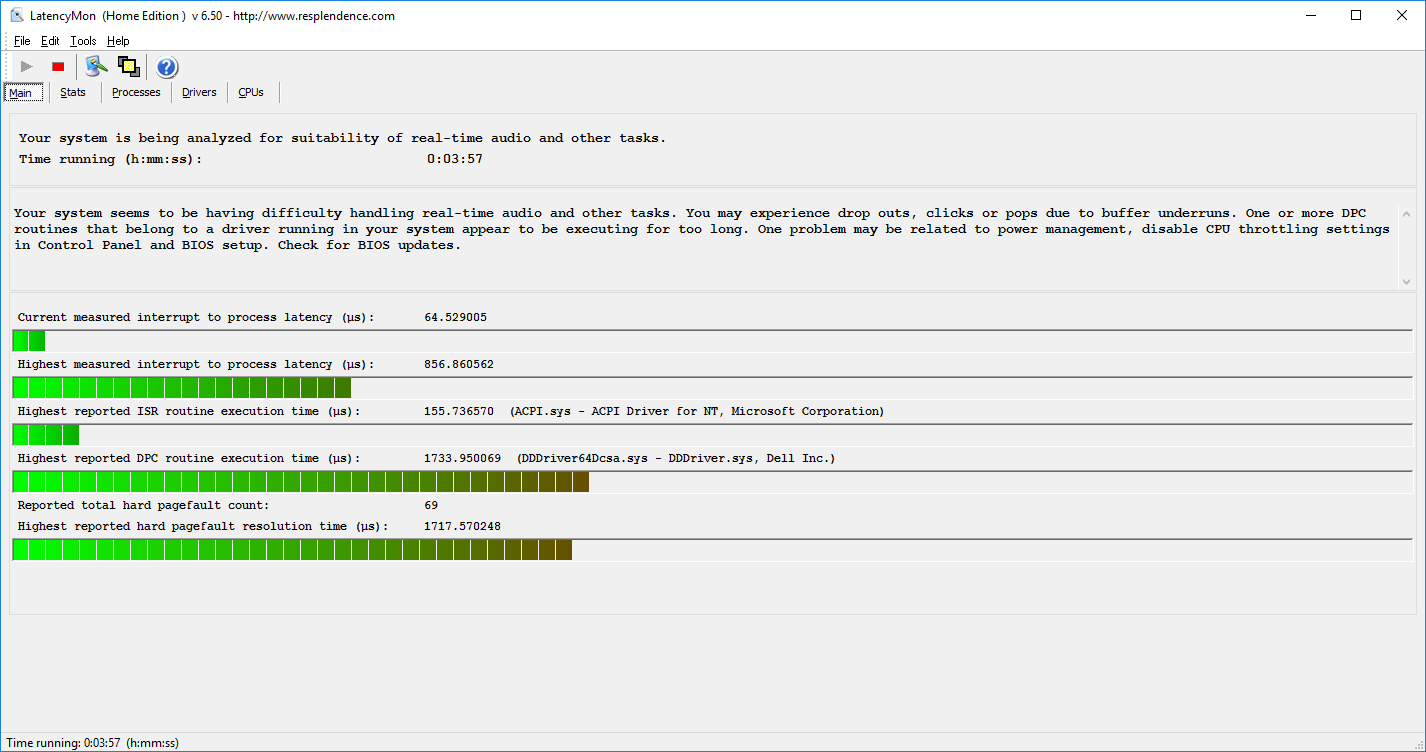Click the 'Current measured interrupt to process latency' label
The width and height of the screenshot is (1426, 752).
click(196, 317)
